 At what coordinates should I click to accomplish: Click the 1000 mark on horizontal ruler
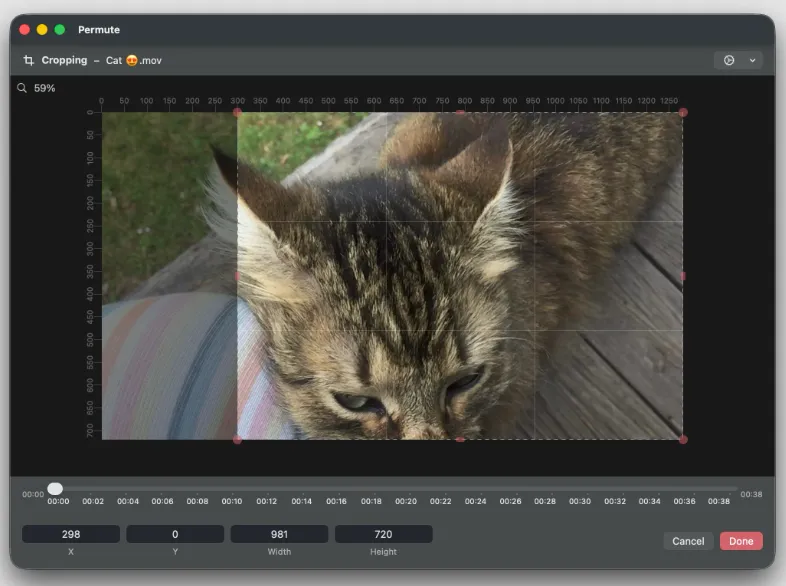click(x=555, y=101)
